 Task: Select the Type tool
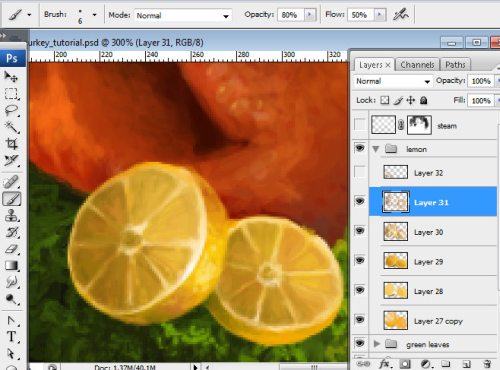[11, 337]
